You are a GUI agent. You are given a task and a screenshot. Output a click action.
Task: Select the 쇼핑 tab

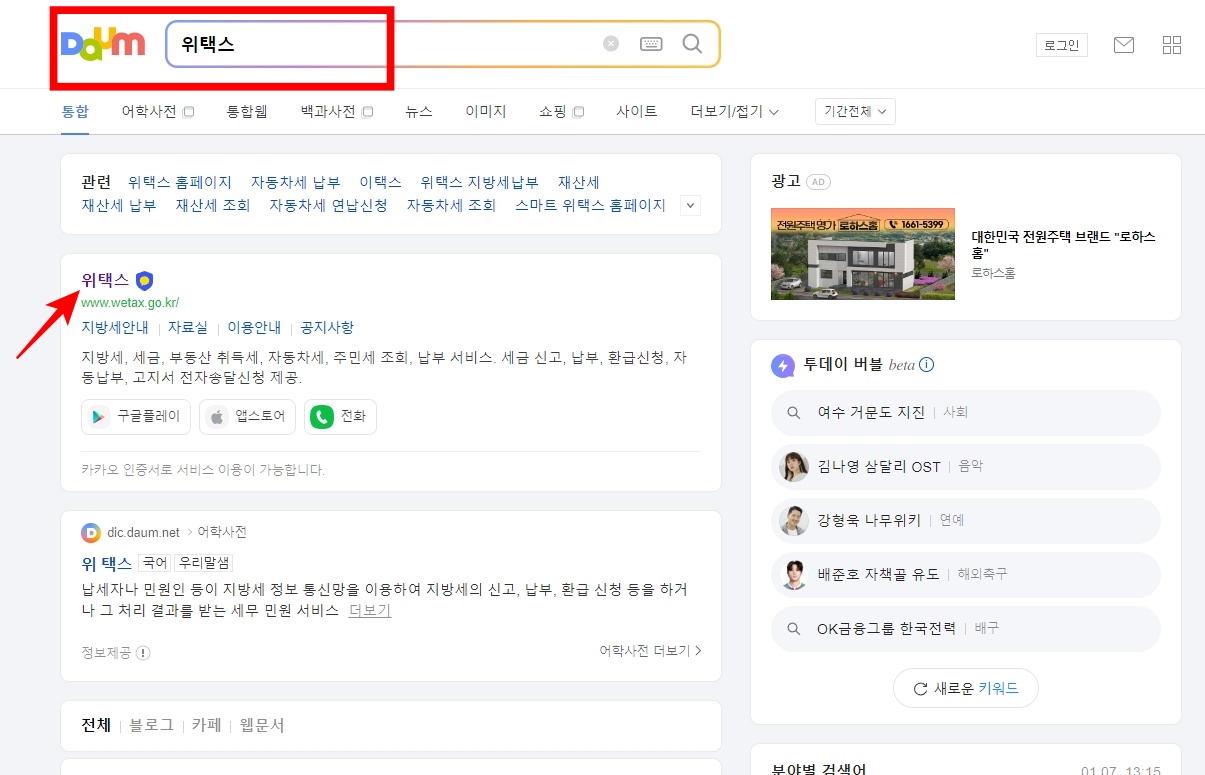553,112
